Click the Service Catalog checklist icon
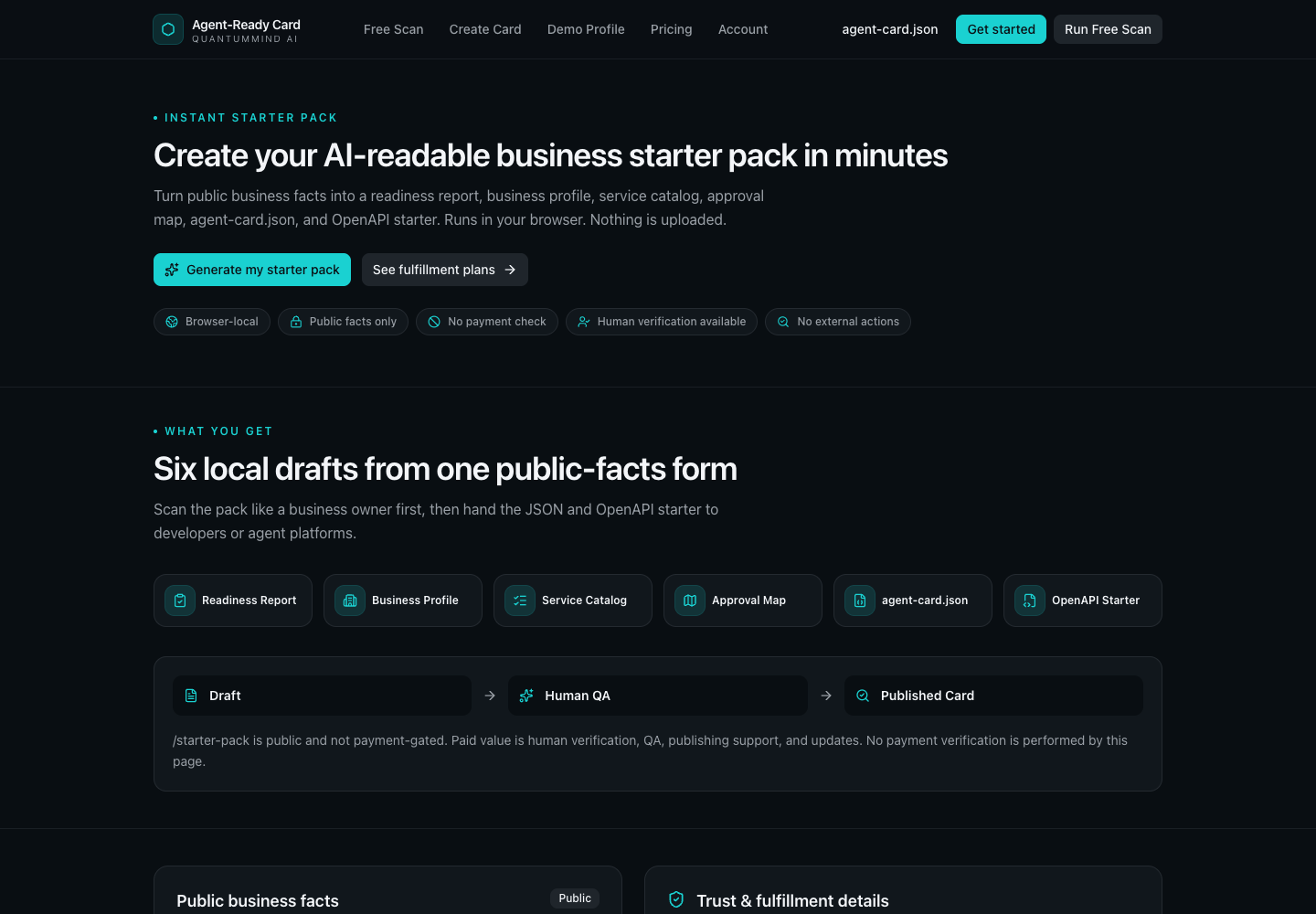This screenshot has height=914, width=1316. point(520,600)
